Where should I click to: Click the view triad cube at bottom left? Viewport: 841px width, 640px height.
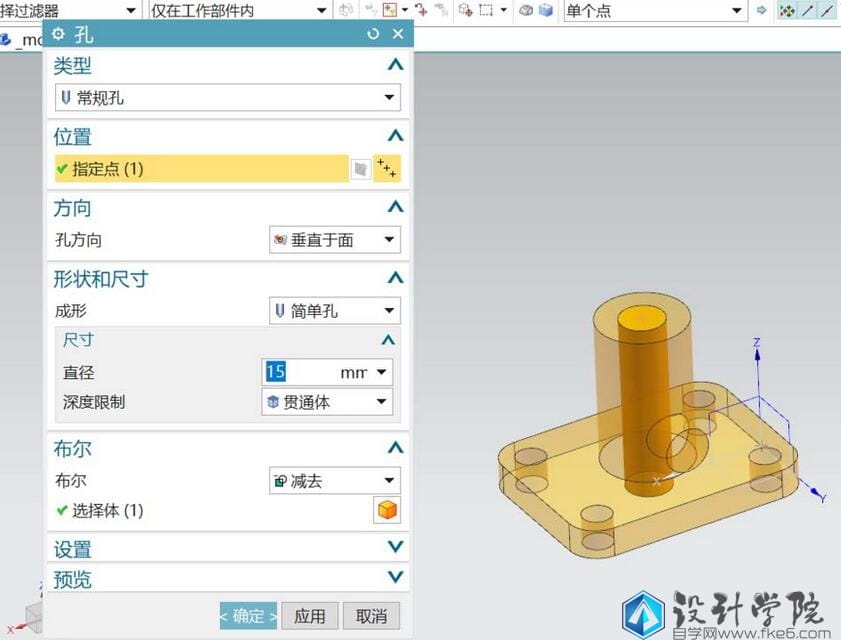click(33, 616)
